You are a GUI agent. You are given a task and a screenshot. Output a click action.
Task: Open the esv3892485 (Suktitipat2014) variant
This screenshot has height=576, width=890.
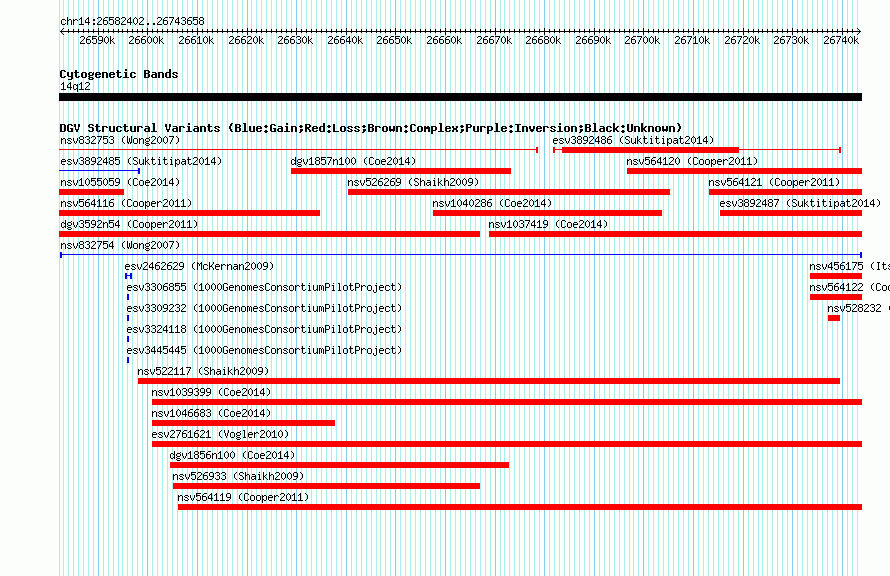coord(141,161)
